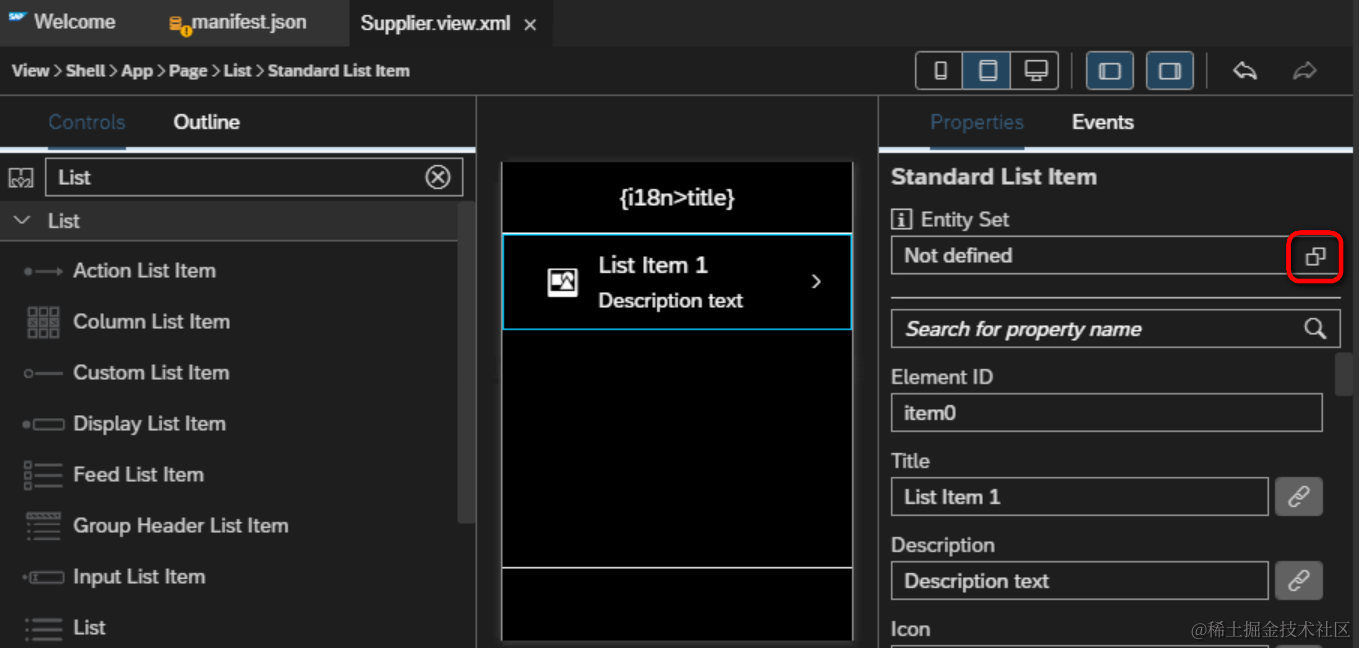The height and width of the screenshot is (648, 1359).
Task: Click the Entity Set info icon
Action: point(901,219)
